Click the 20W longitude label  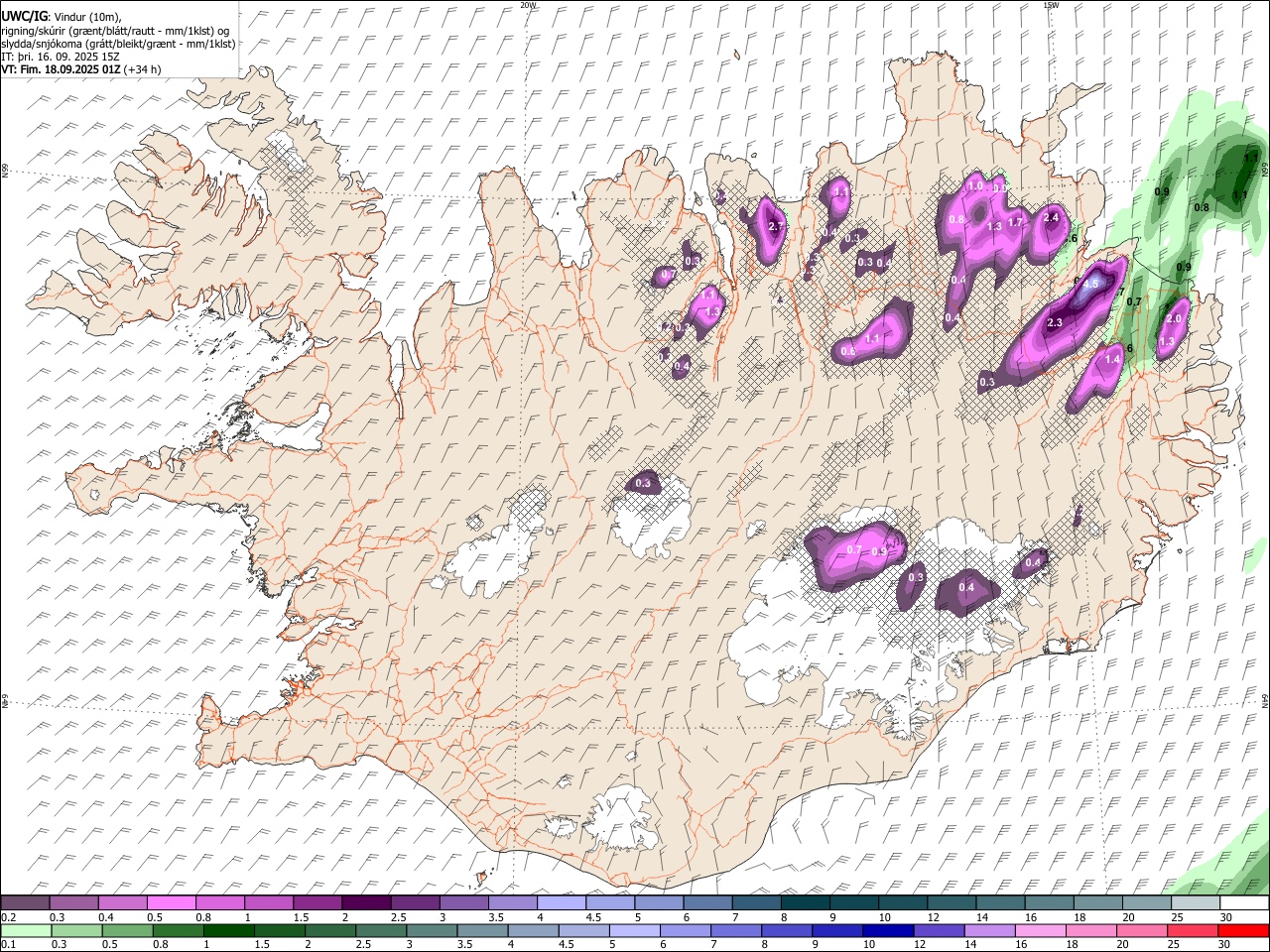click(x=528, y=5)
